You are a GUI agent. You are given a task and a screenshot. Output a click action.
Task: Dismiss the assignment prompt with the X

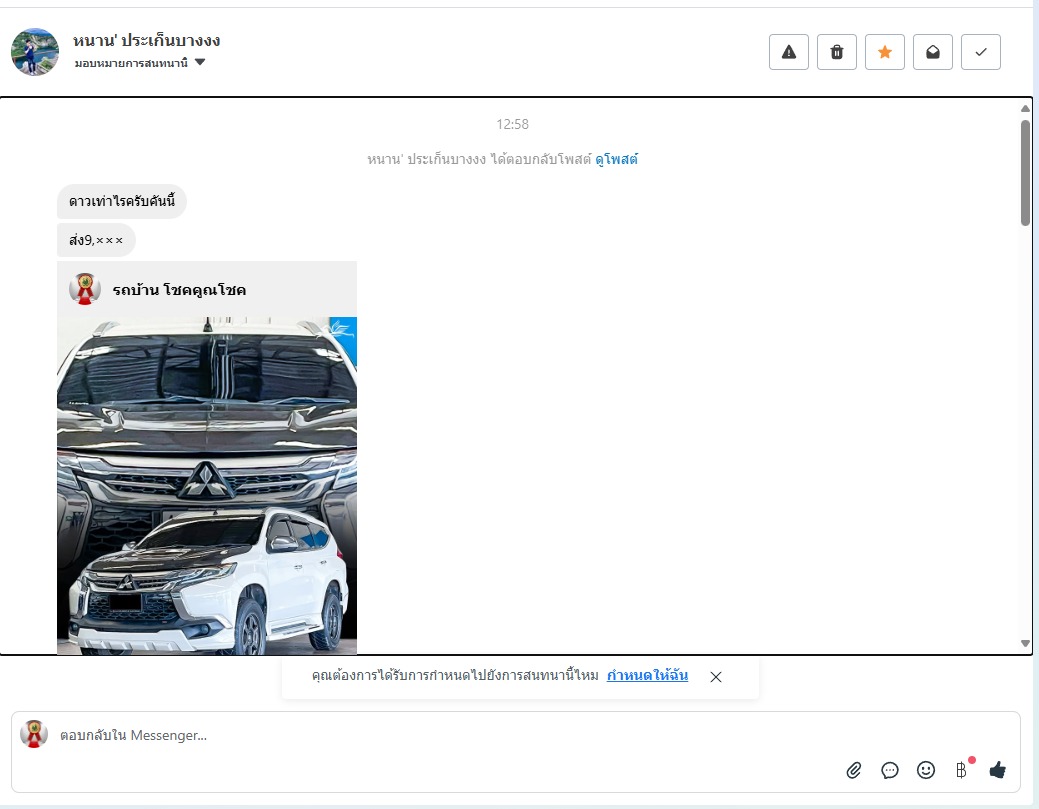(x=716, y=676)
